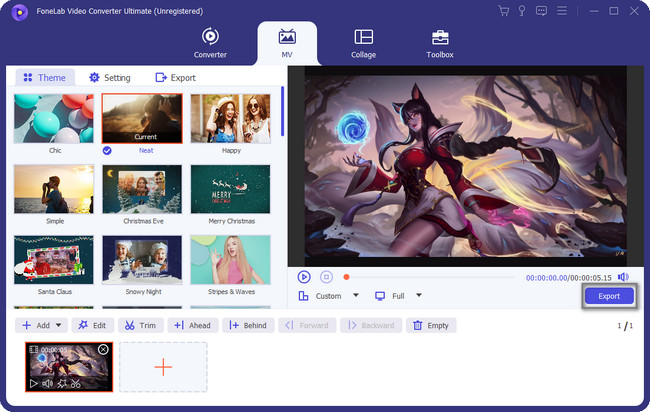Expand the Add dropdown arrow
The width and height of the screenshot is (650, 412).
[x=58, y=325]
